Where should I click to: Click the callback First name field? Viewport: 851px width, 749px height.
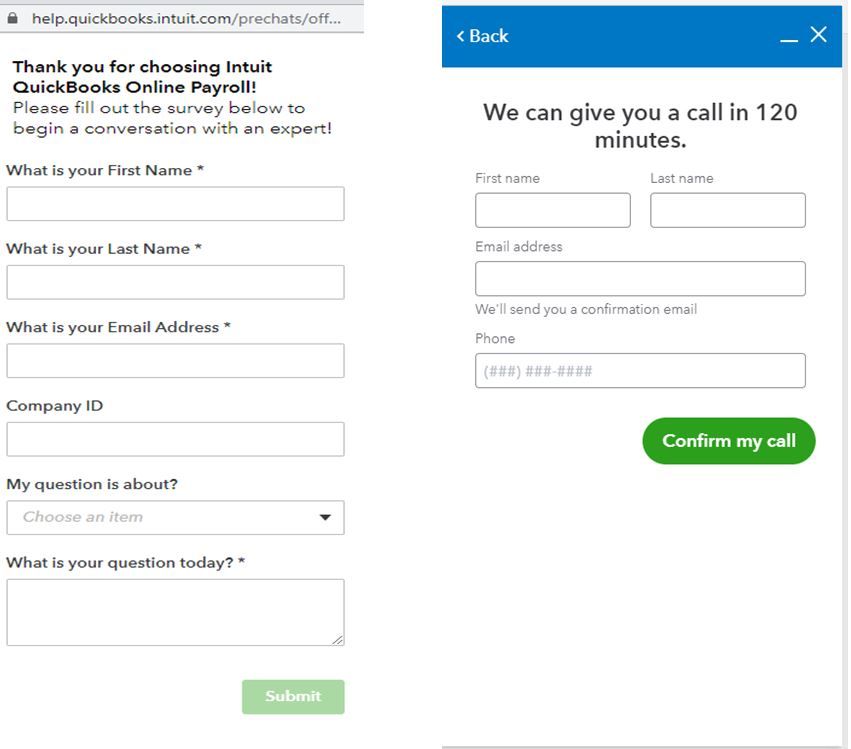coord(553,210)
